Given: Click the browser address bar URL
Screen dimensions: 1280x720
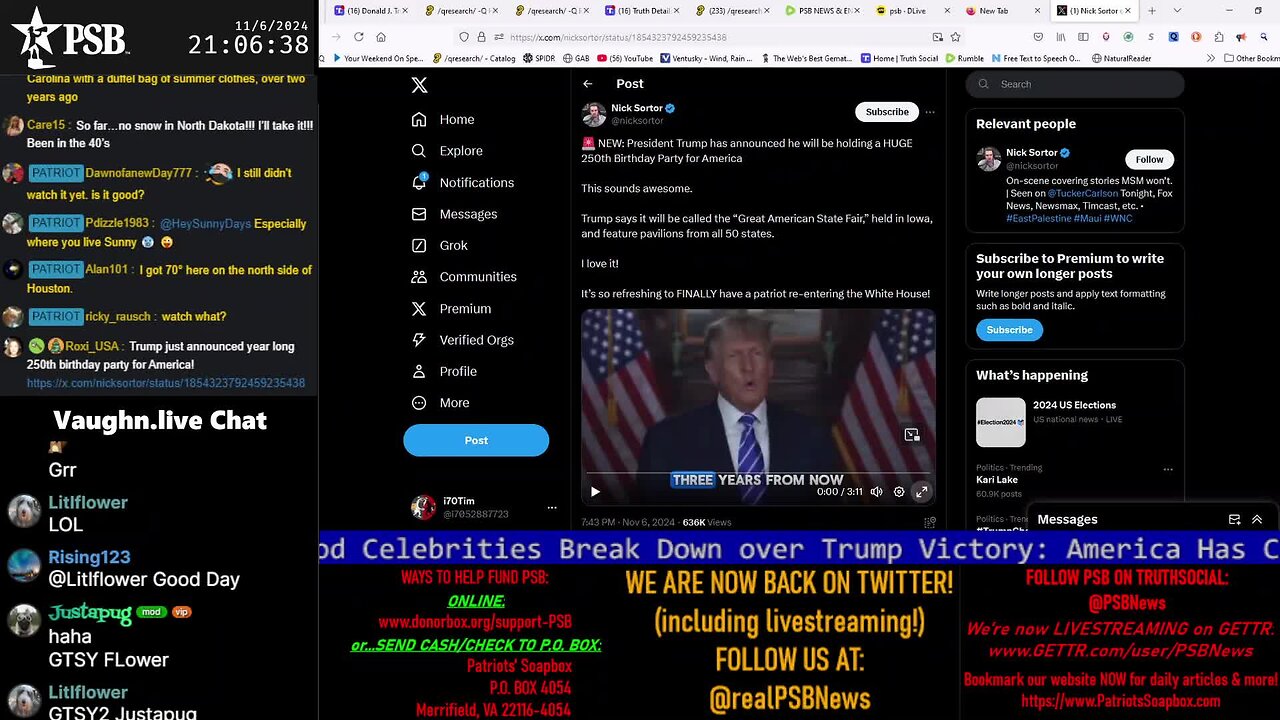Looking at the screenshot, I should point(618,37).
